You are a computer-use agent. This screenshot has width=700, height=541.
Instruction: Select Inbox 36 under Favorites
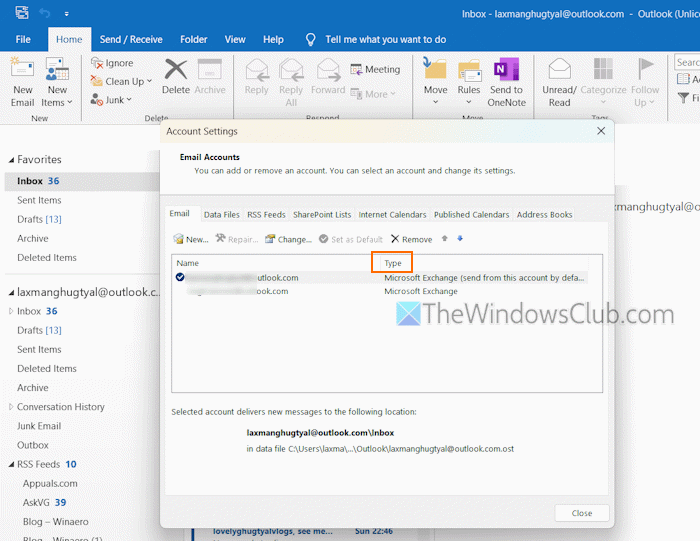(x=83, y=181)
